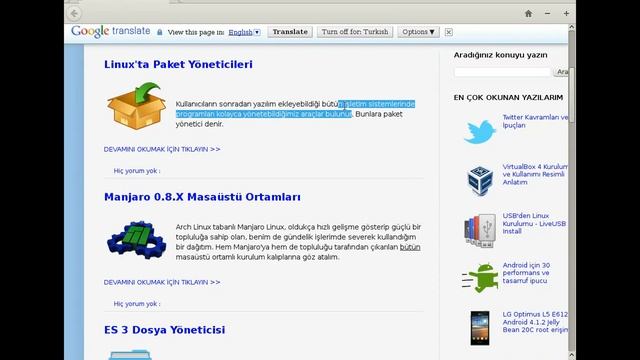Open DEVAMINI OKUMAK link under Manjaro article

pos(162,282)
